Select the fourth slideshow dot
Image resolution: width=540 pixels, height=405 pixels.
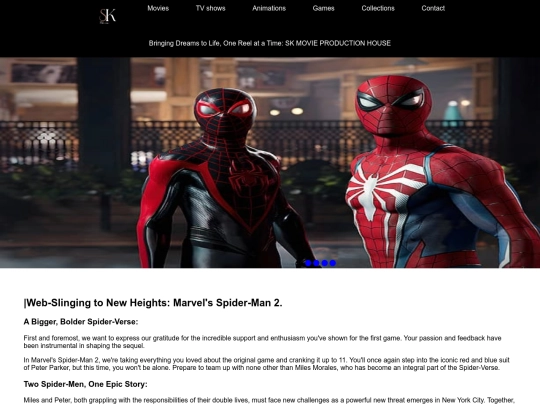333,263
